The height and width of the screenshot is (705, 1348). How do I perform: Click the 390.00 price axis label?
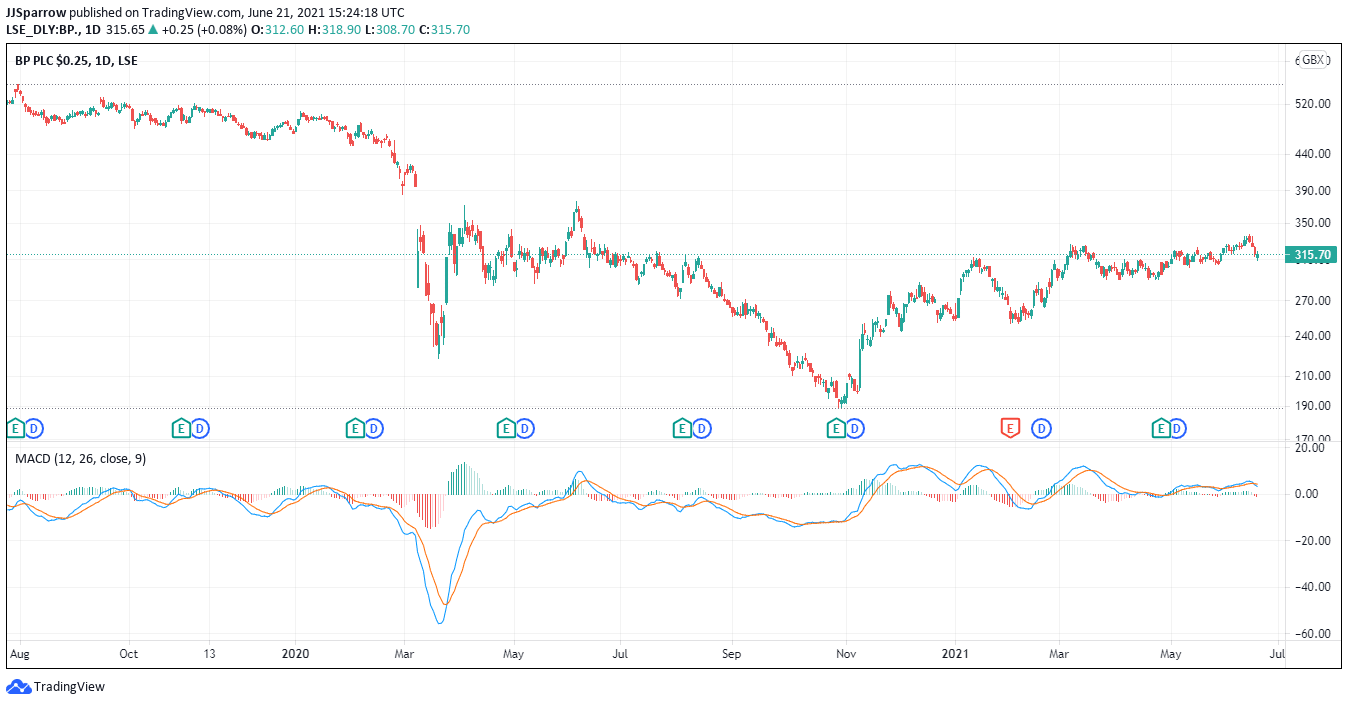pyautogui.click(x=1312, y=190)
